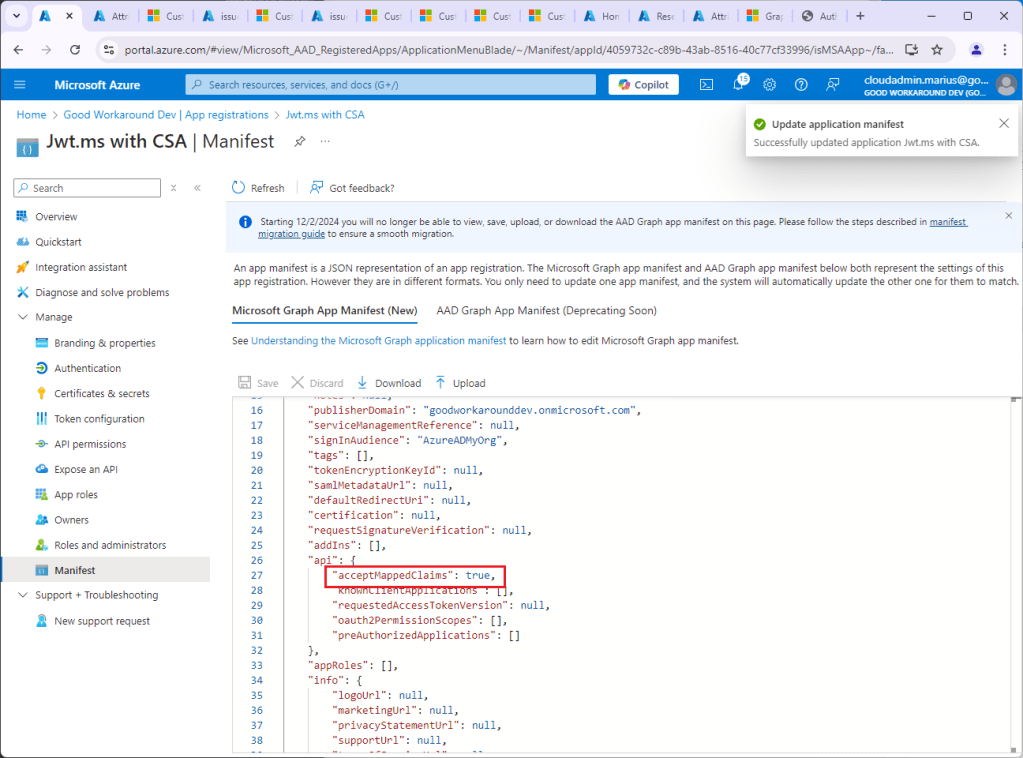Screen dimensions: 1023x758
Task: Open portal settings gear
Action: (769, 85)
